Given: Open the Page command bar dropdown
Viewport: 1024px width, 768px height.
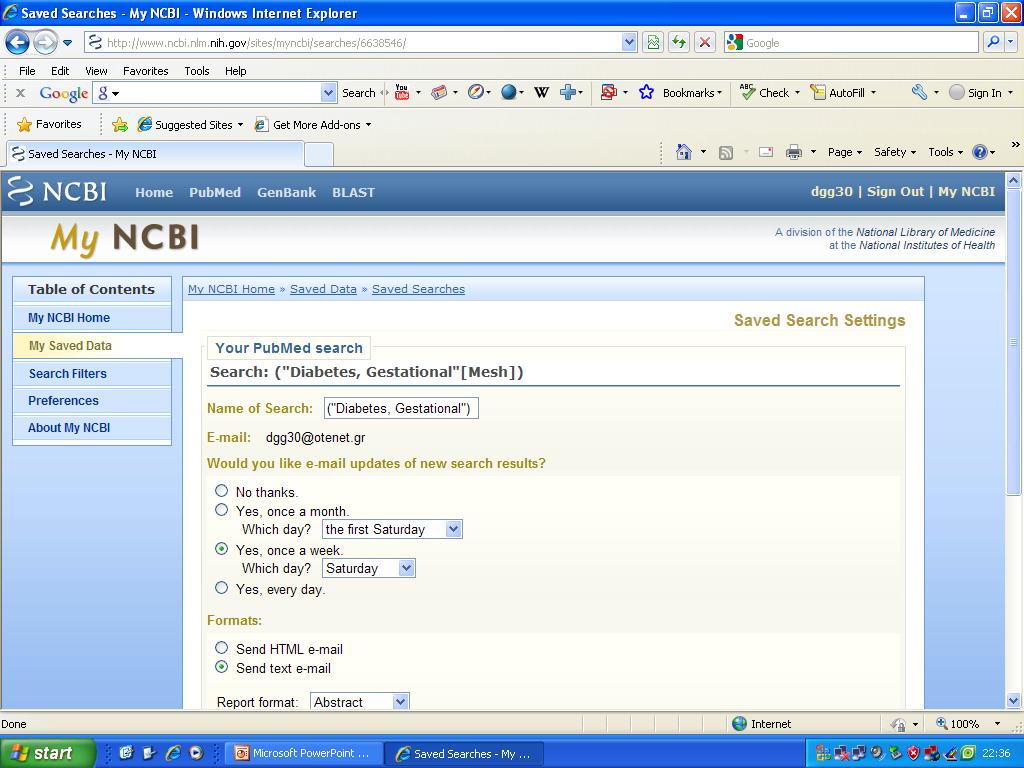Looking at the screenshot, I should click(844, 152).
